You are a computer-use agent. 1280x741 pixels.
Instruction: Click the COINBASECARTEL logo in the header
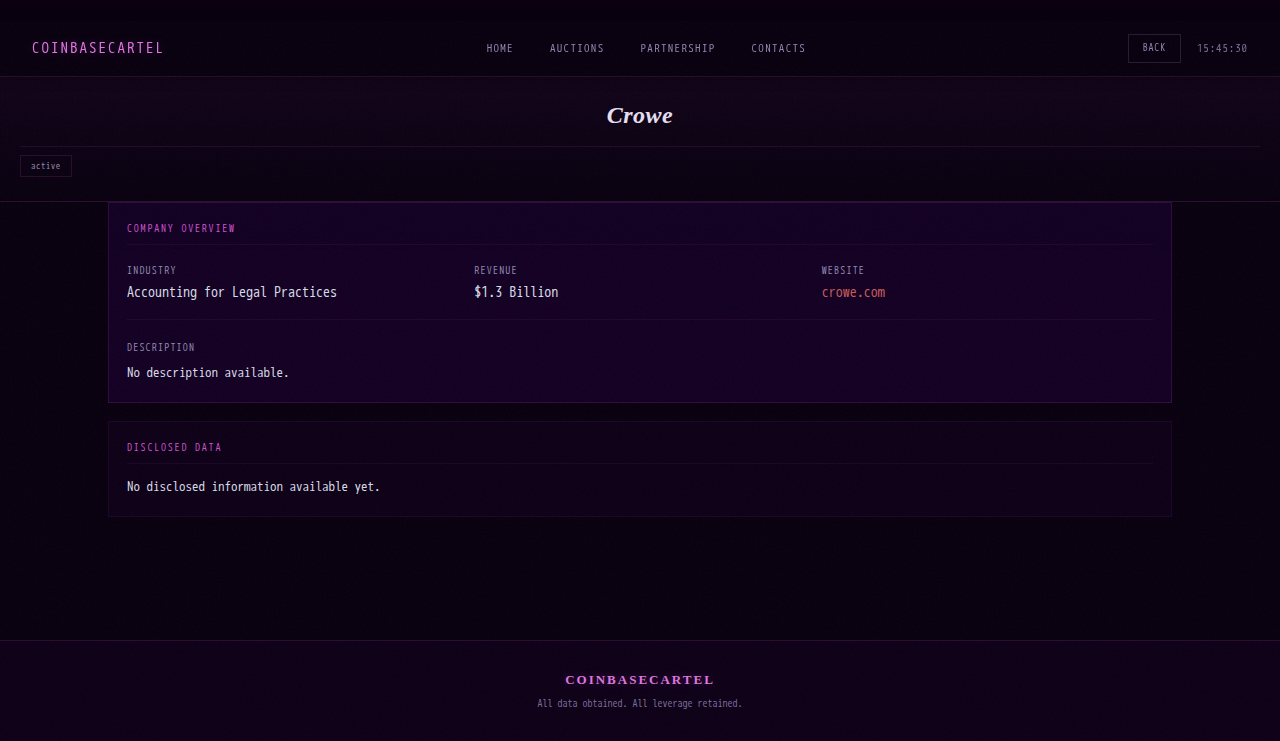(97, 48)
